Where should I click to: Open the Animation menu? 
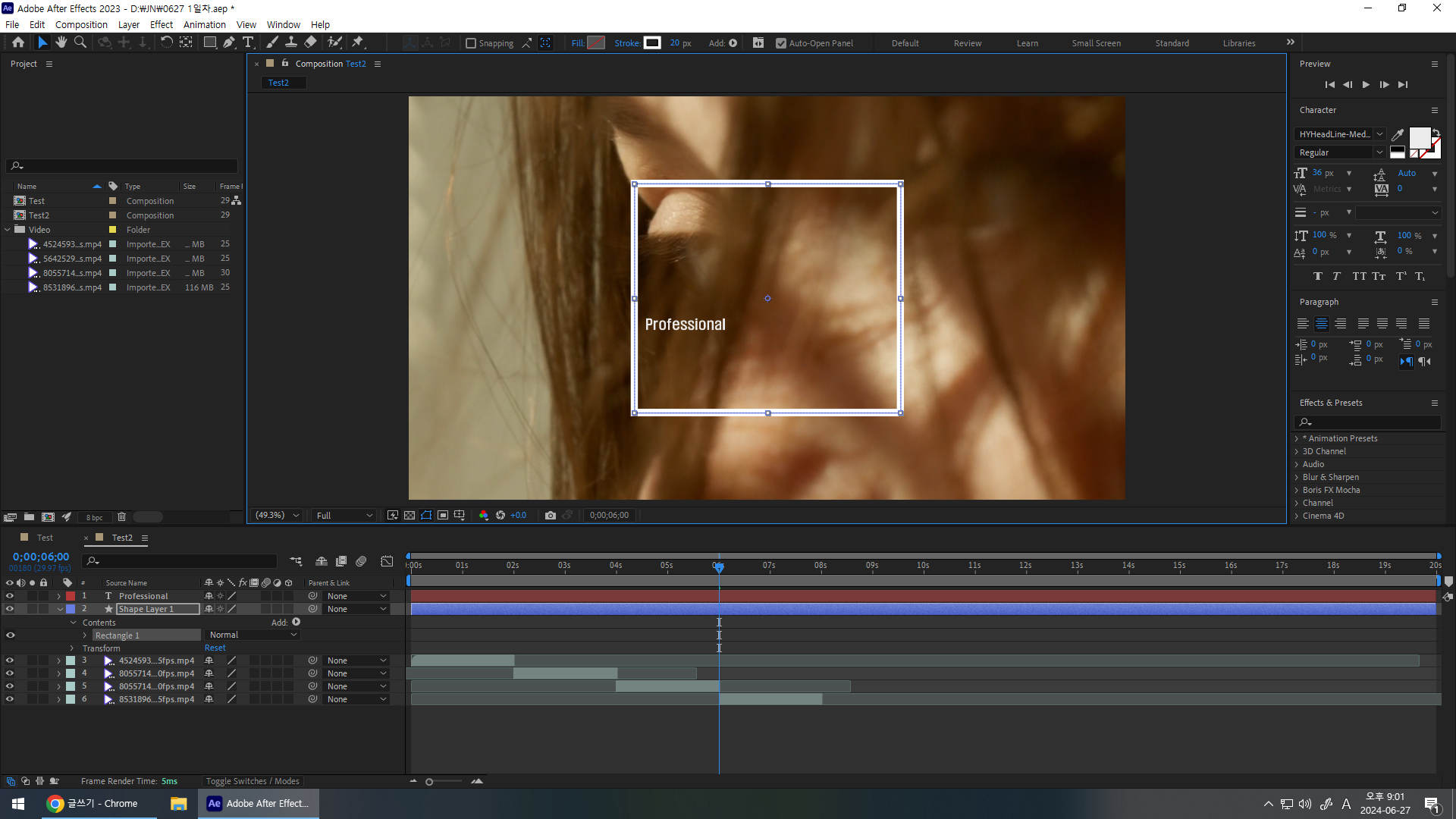[x=204, y=24]
